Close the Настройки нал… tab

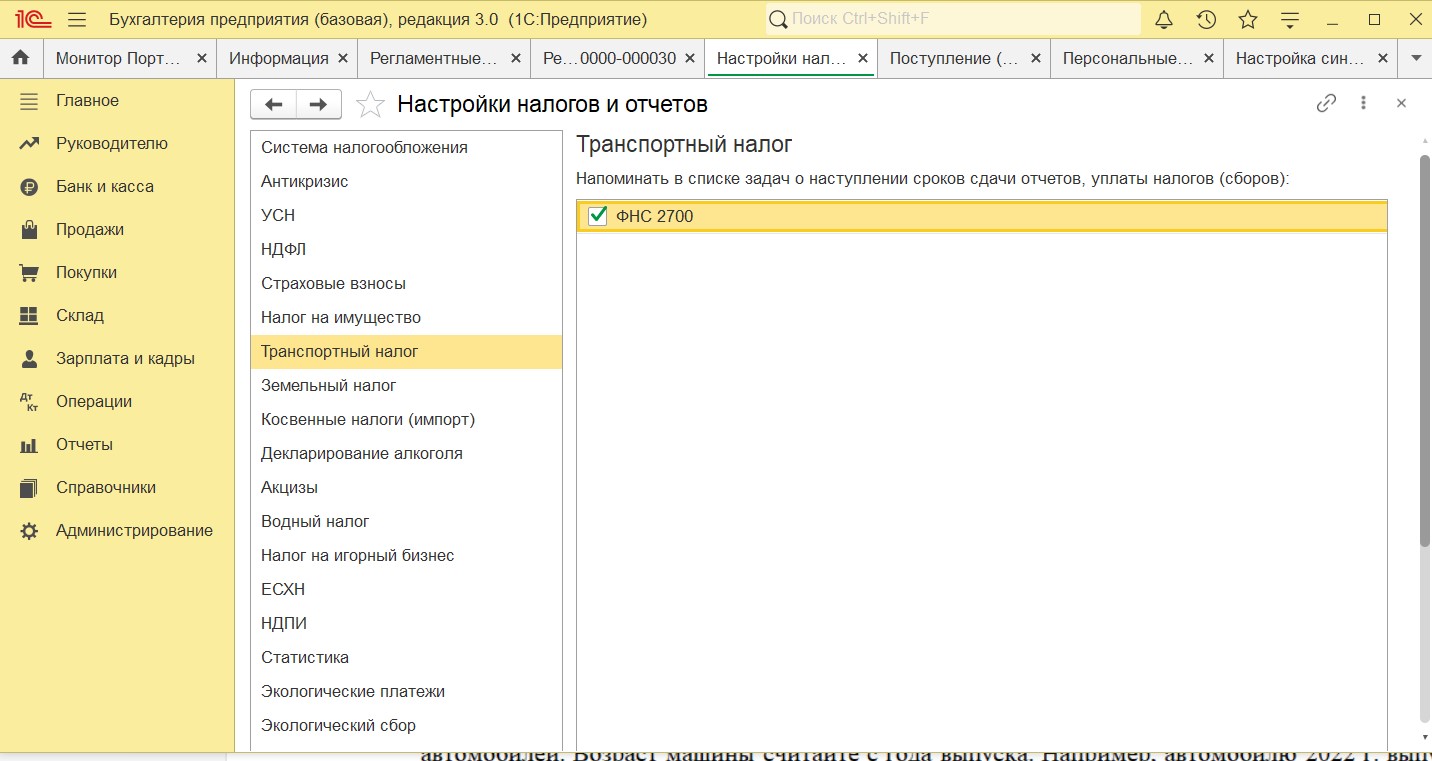click(862, 58)
